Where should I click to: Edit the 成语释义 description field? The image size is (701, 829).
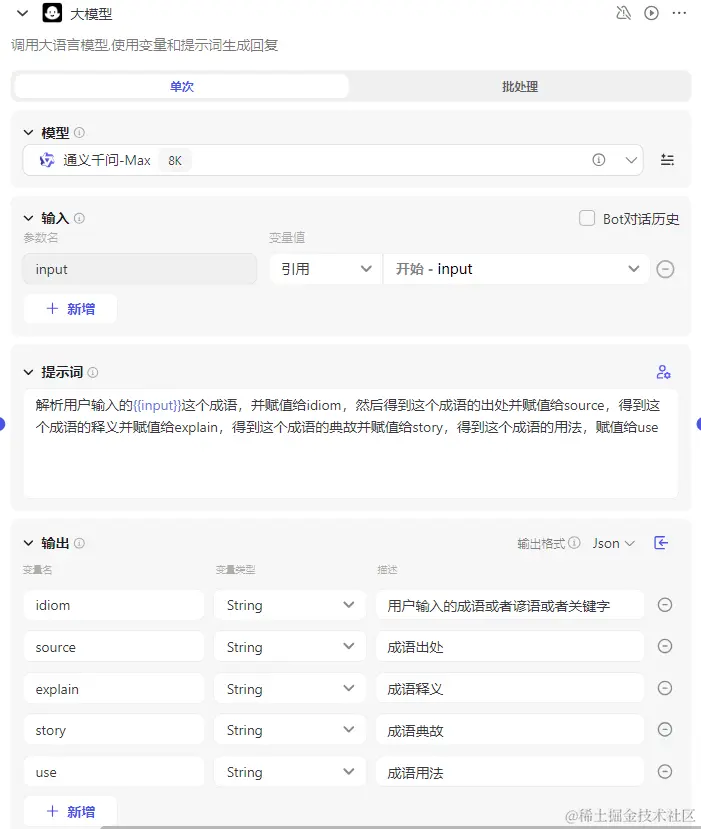pos(510,688)
